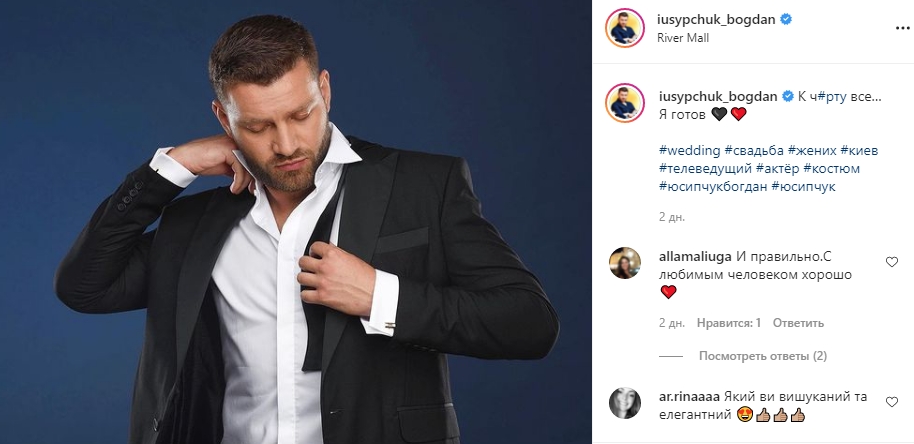Open allamaliuga's profile picture
This screenshot has height=444, width=914.
(626, 263)
